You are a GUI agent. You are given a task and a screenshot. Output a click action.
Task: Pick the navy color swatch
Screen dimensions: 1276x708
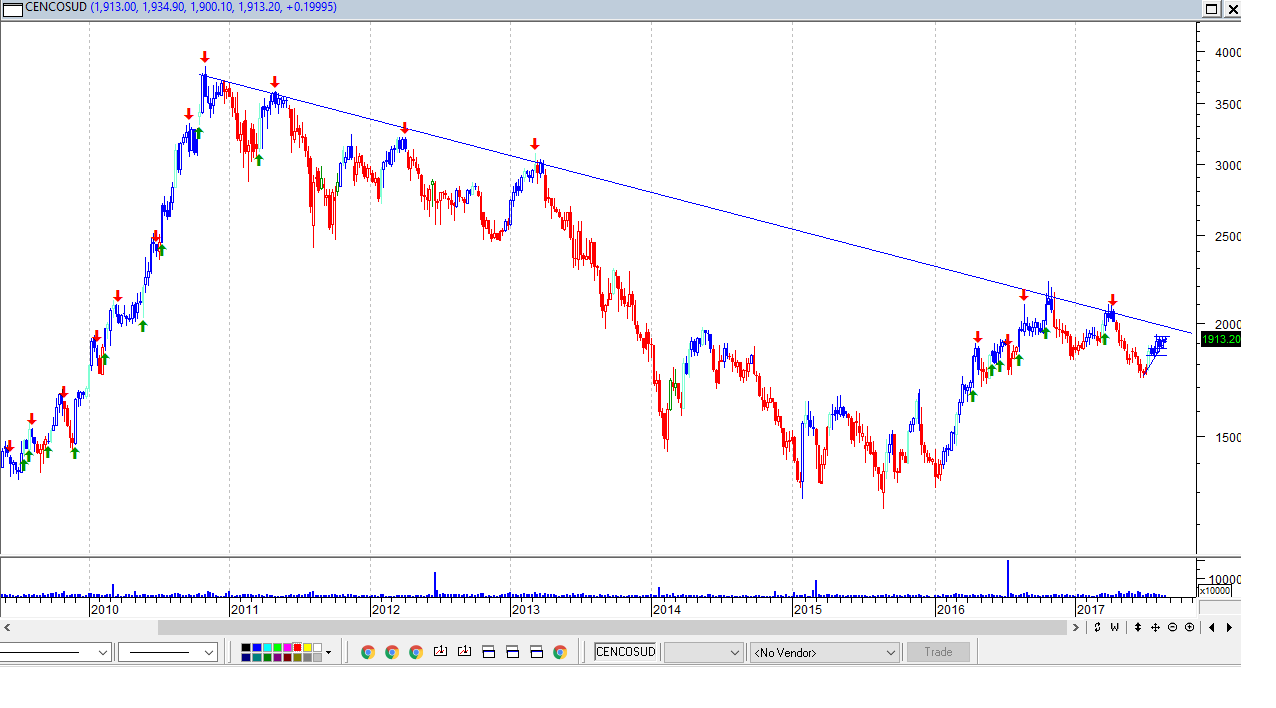pyautogui.click(x=246, y=657)
